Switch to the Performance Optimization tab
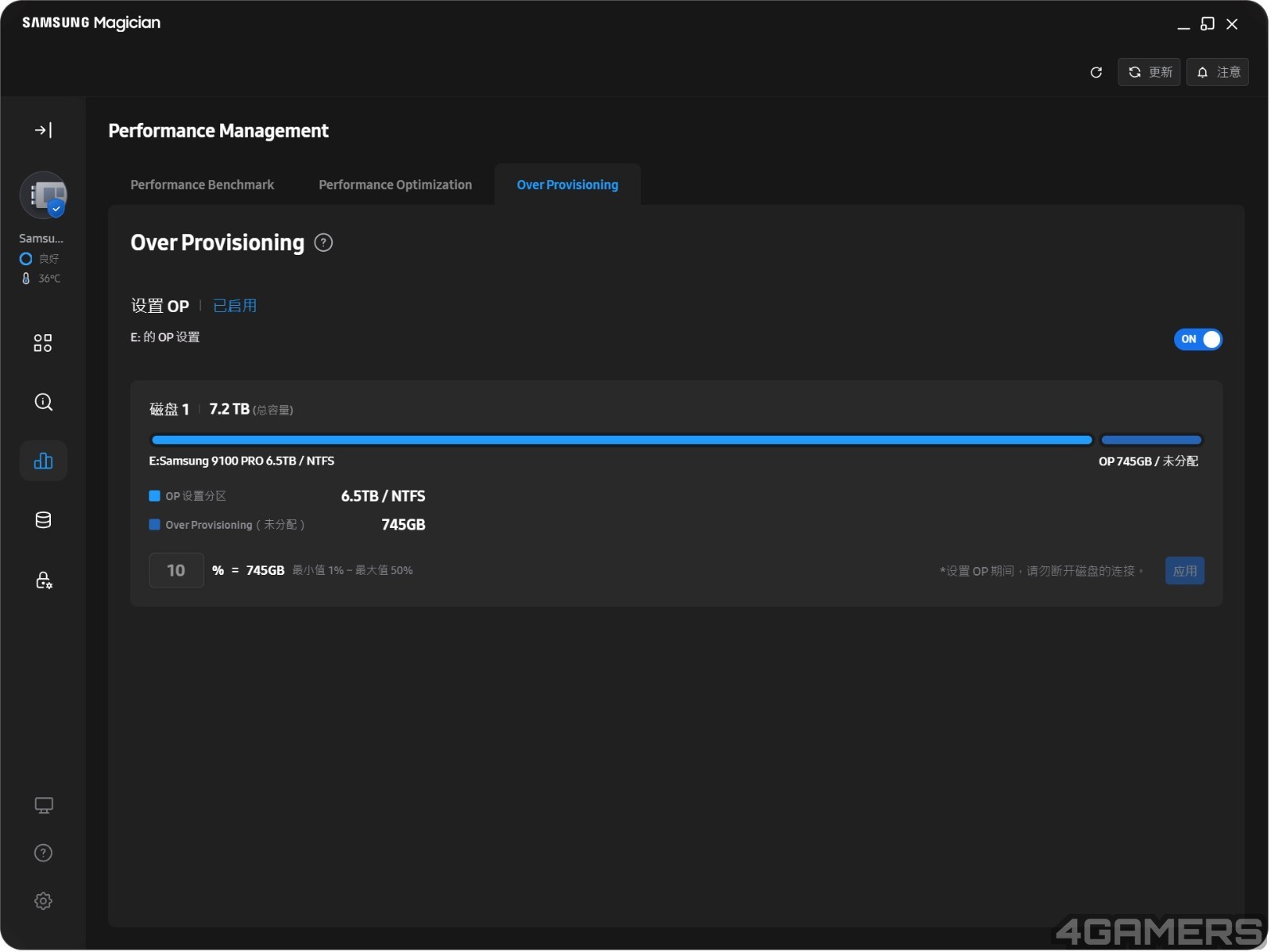The width and height of the screenshot is (1271, 952). point(396,185)
